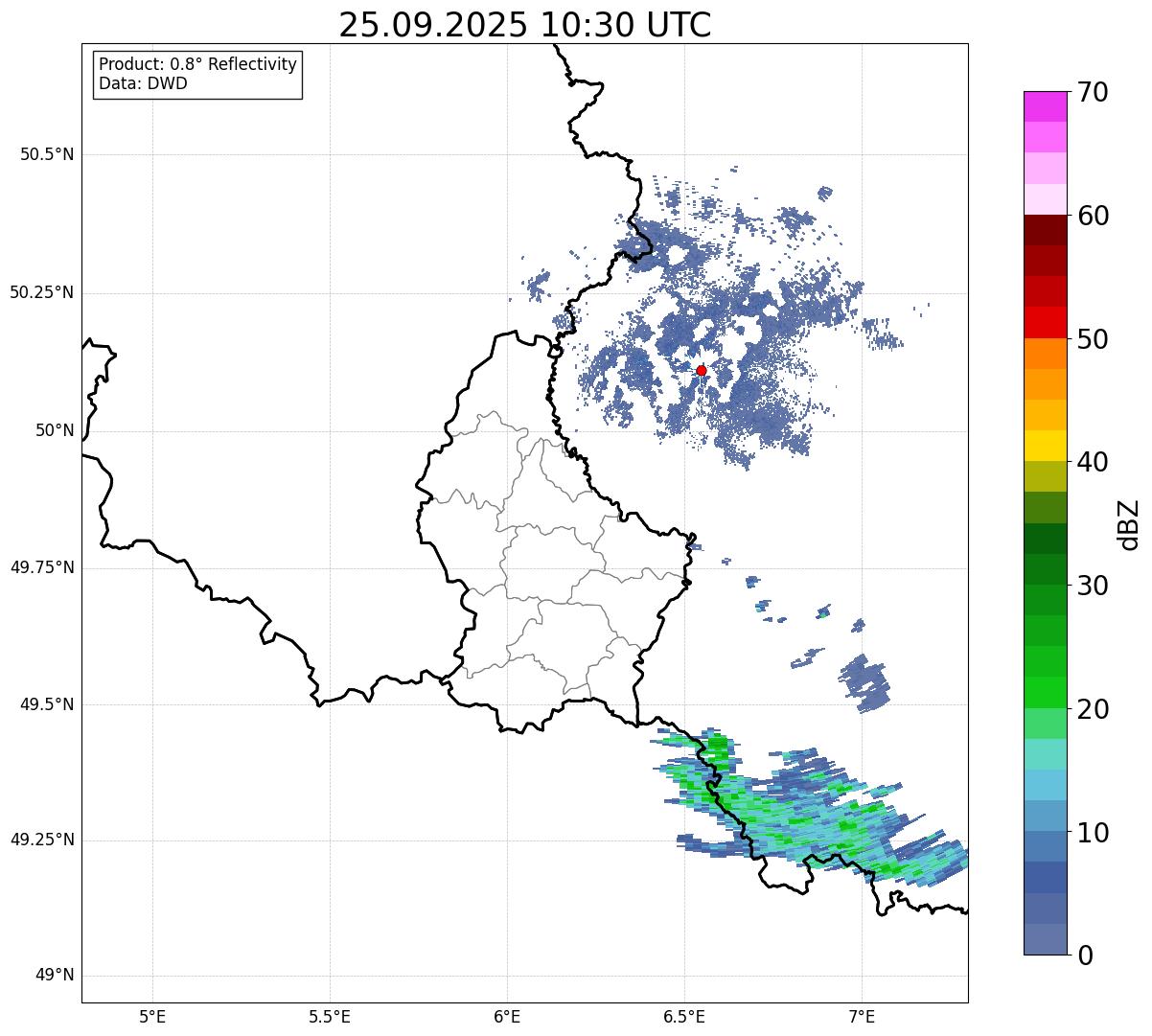This screenshot has height=1036, width=1152.
Task: Click the dark maroon 60 dBZ colorbar segment
Action: [1045, 230]
